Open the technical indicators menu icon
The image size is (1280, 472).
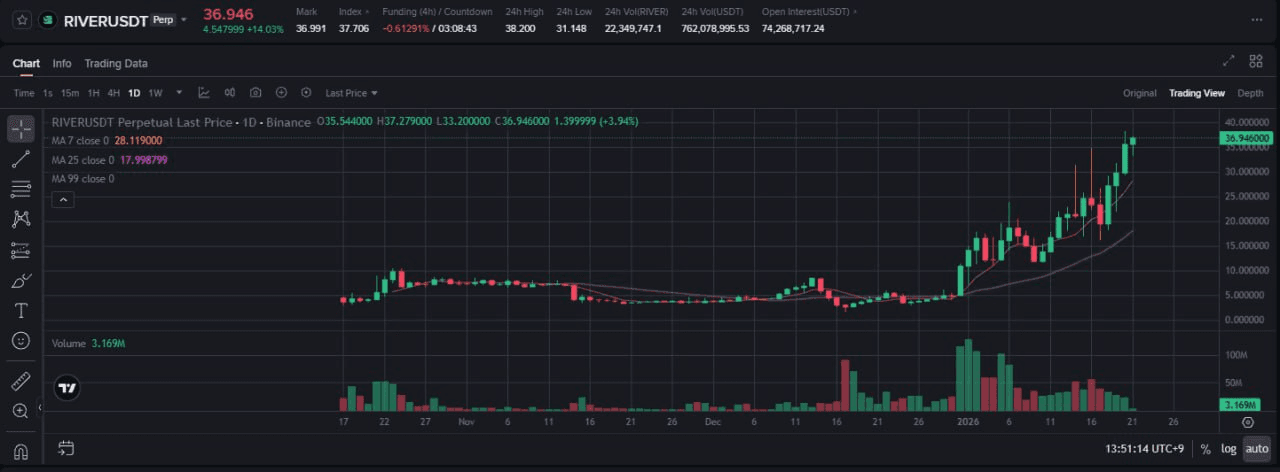[x=204, y=93]
